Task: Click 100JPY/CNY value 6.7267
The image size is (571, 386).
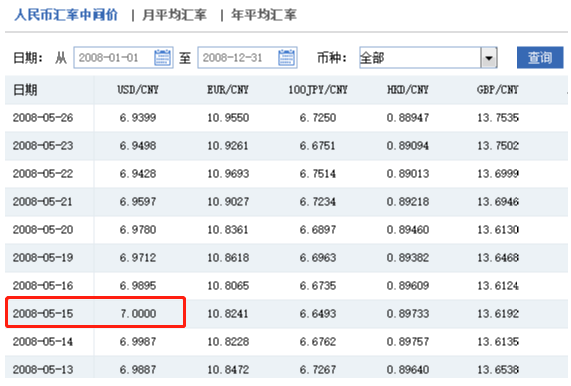Action: click(318, 370)
